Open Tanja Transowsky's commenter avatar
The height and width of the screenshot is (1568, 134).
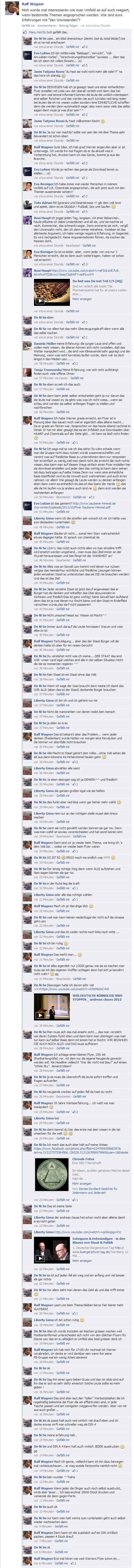pos(28,373)
